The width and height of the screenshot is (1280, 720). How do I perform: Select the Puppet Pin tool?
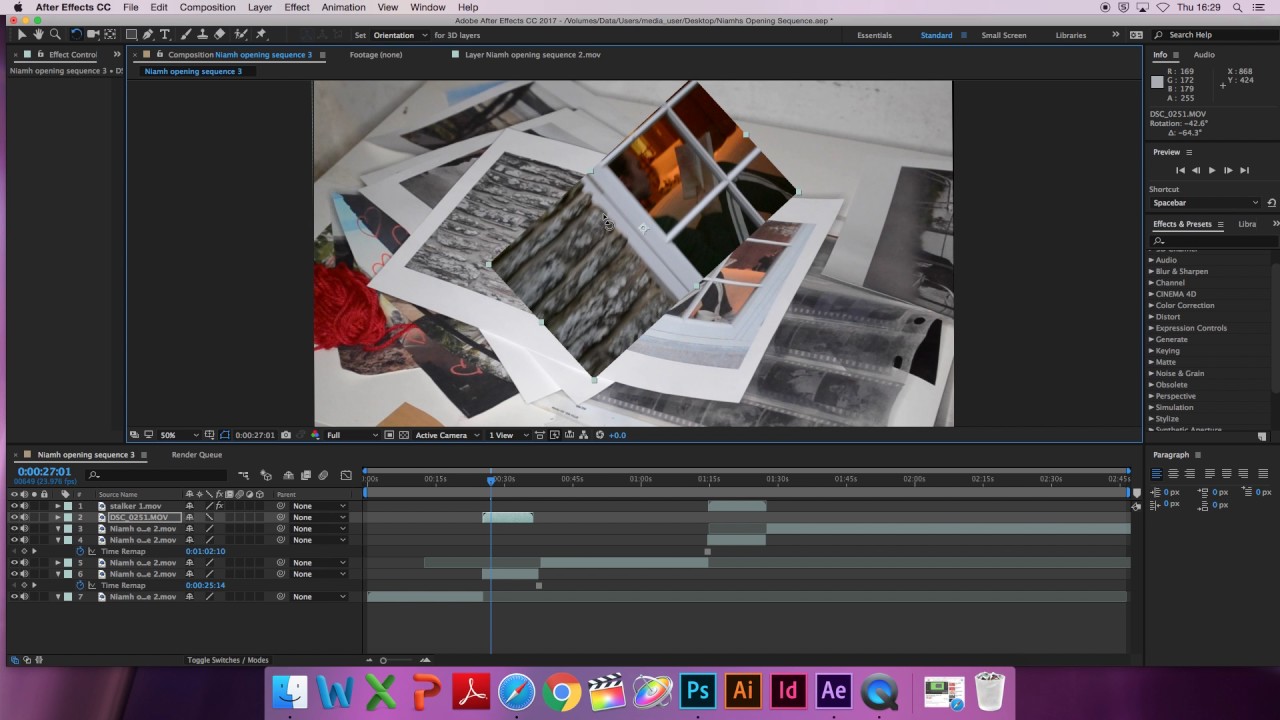click(261, 34)
